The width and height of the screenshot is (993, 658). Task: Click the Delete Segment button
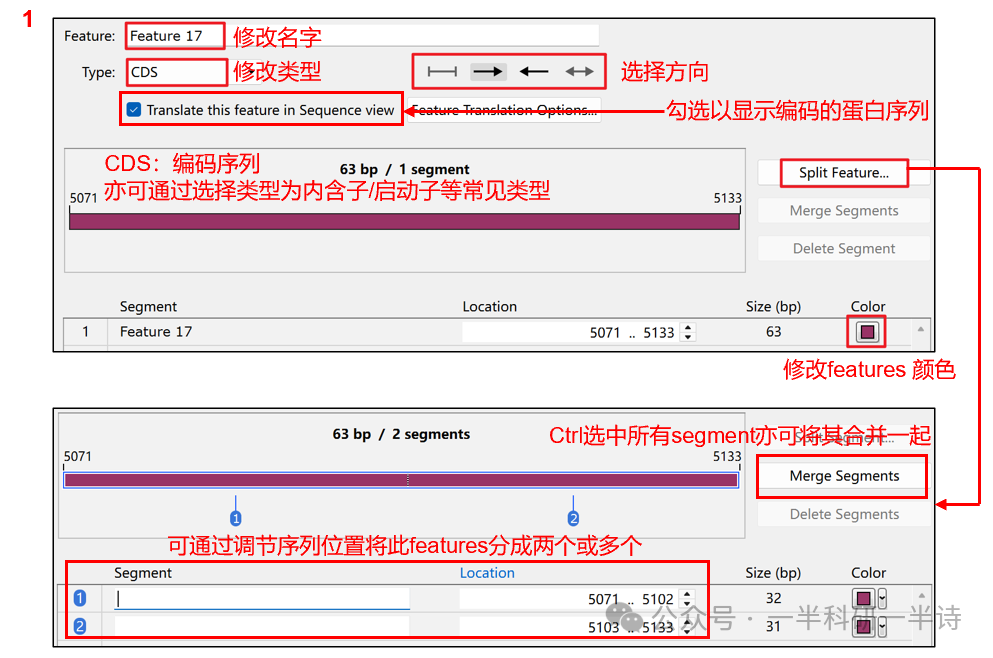[843, 248]
